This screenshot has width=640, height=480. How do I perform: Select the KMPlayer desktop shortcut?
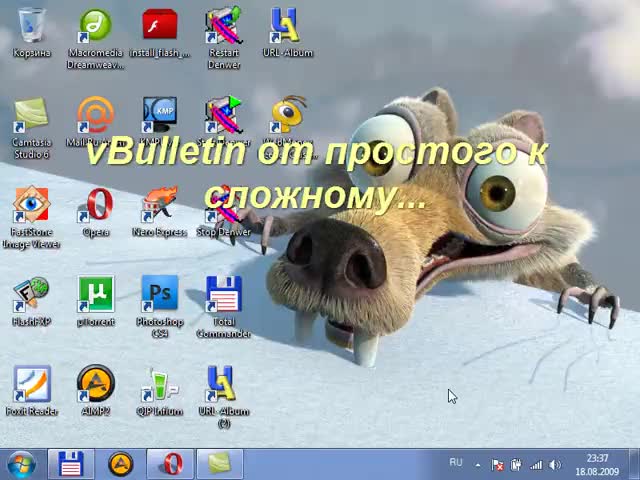tap(159, 114)
